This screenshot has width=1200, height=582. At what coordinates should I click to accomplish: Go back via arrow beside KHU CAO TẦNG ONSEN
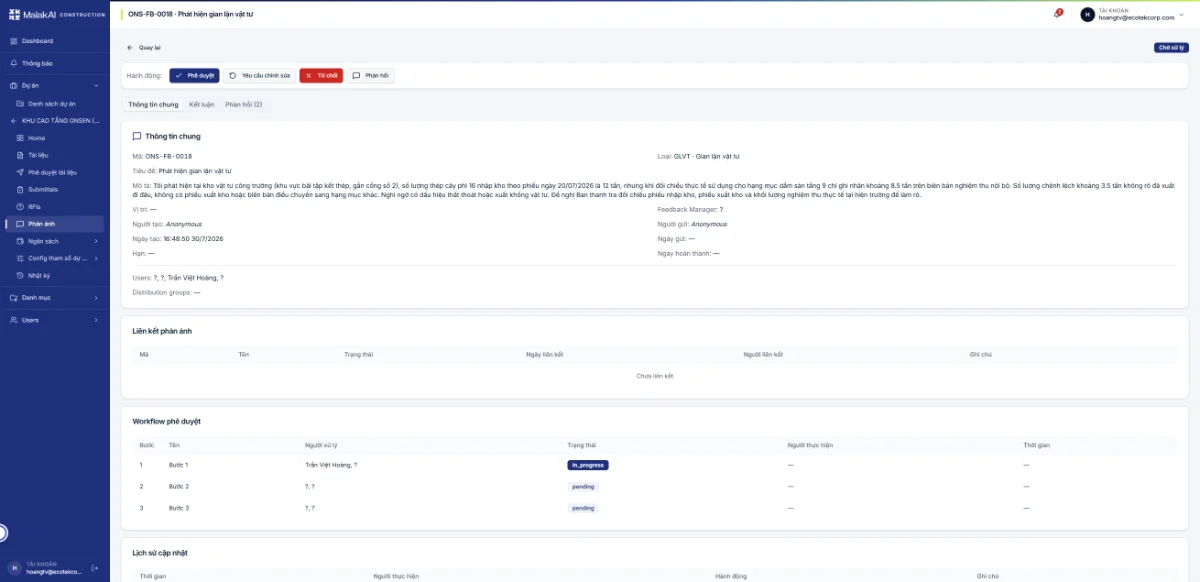13,121
